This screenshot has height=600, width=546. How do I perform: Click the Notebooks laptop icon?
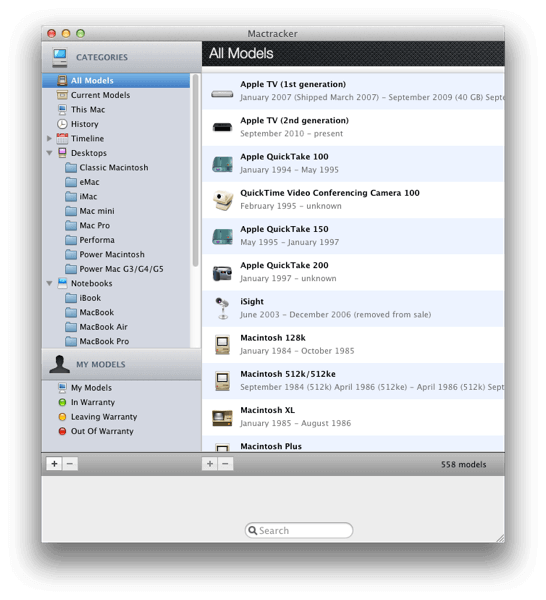click(62, 283)
